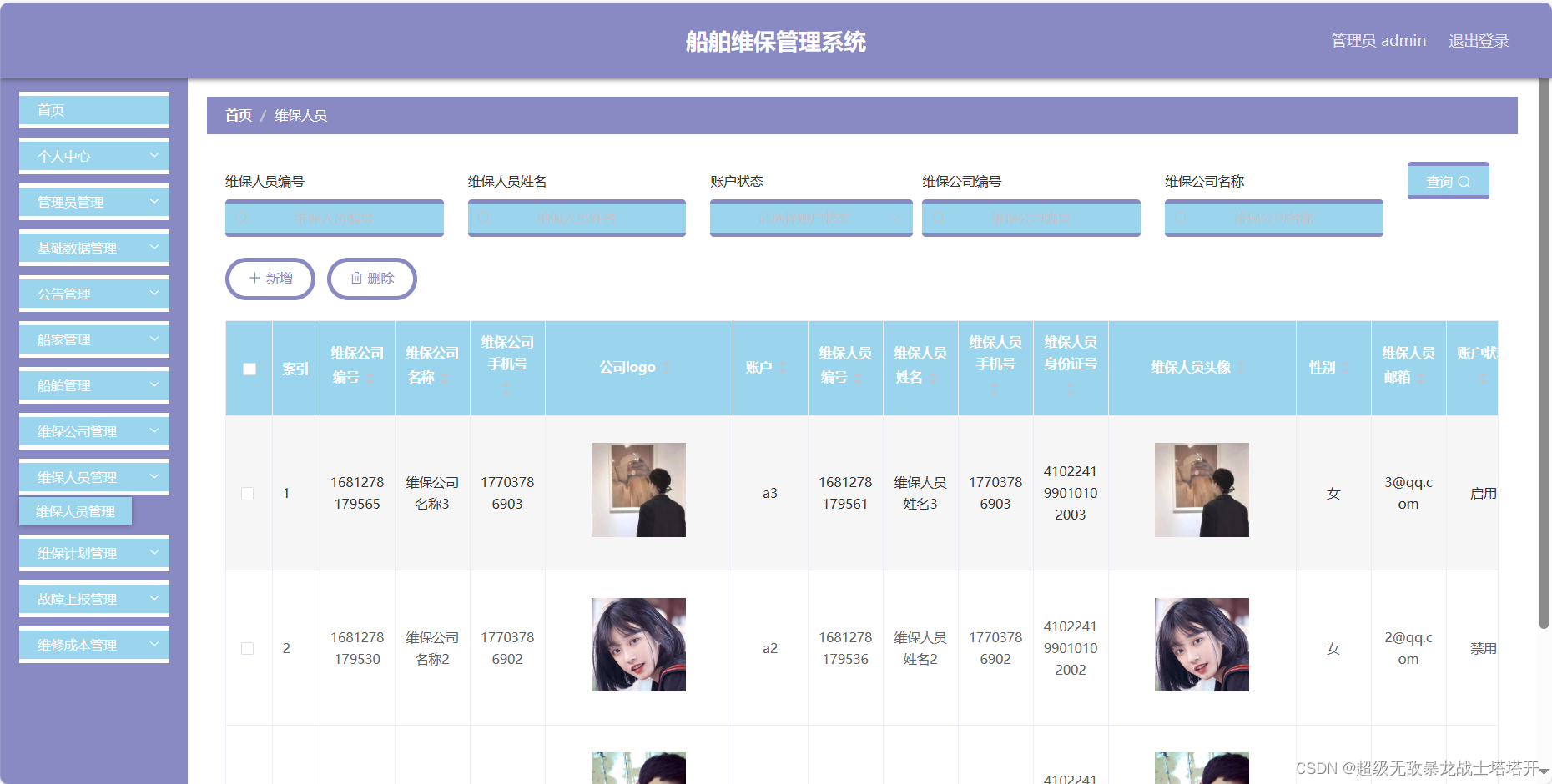This screenshot has height=784, width=1552.
Task: Open the 账户状态 dropdown
Action: (x=811, y=218)
